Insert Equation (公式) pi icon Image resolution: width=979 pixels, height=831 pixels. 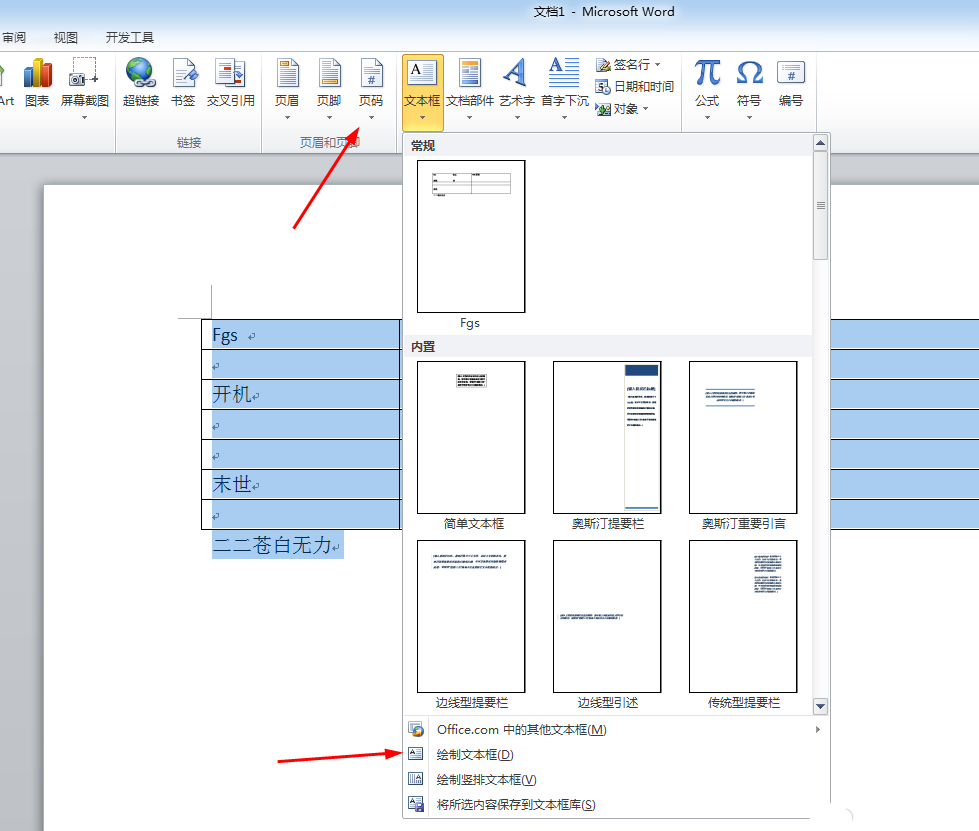click(x=707, y=74)
